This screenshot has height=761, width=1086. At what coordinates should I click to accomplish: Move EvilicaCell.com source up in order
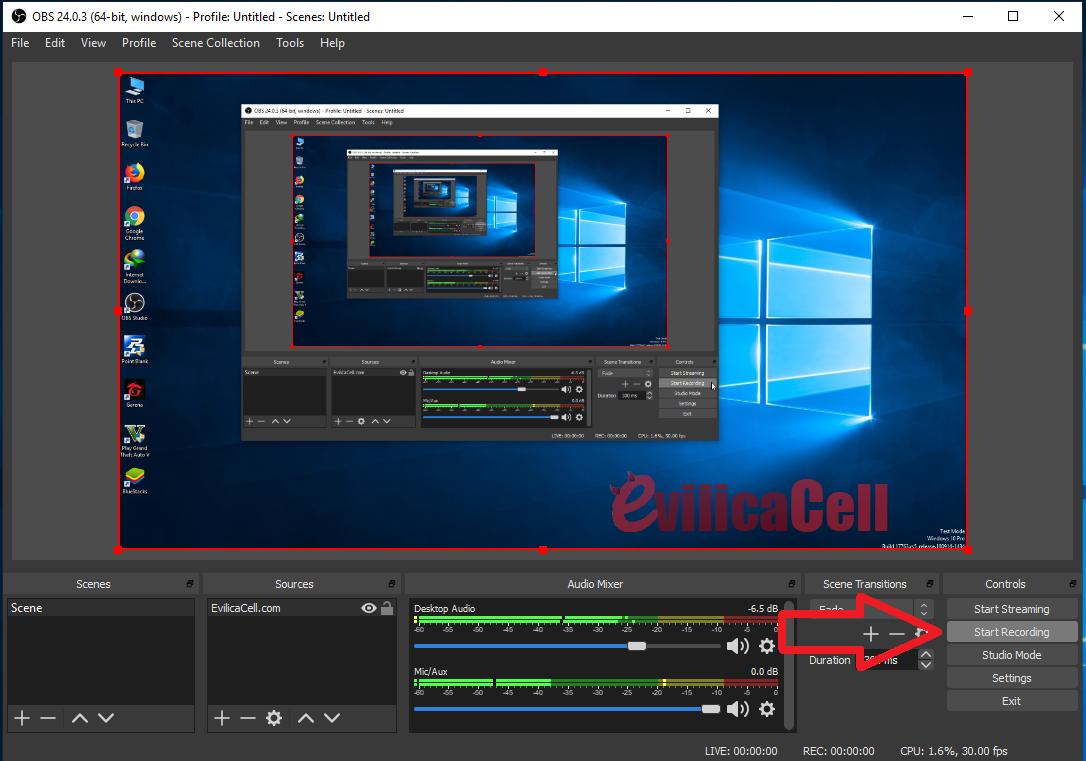click(x=305, y=717)
